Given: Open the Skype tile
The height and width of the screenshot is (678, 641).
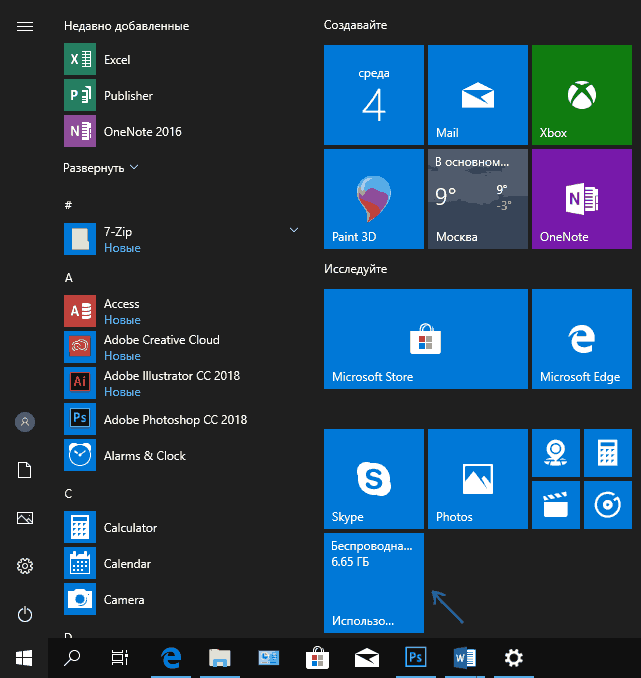Looking at the screenshot, I should (x=374, y=479).
